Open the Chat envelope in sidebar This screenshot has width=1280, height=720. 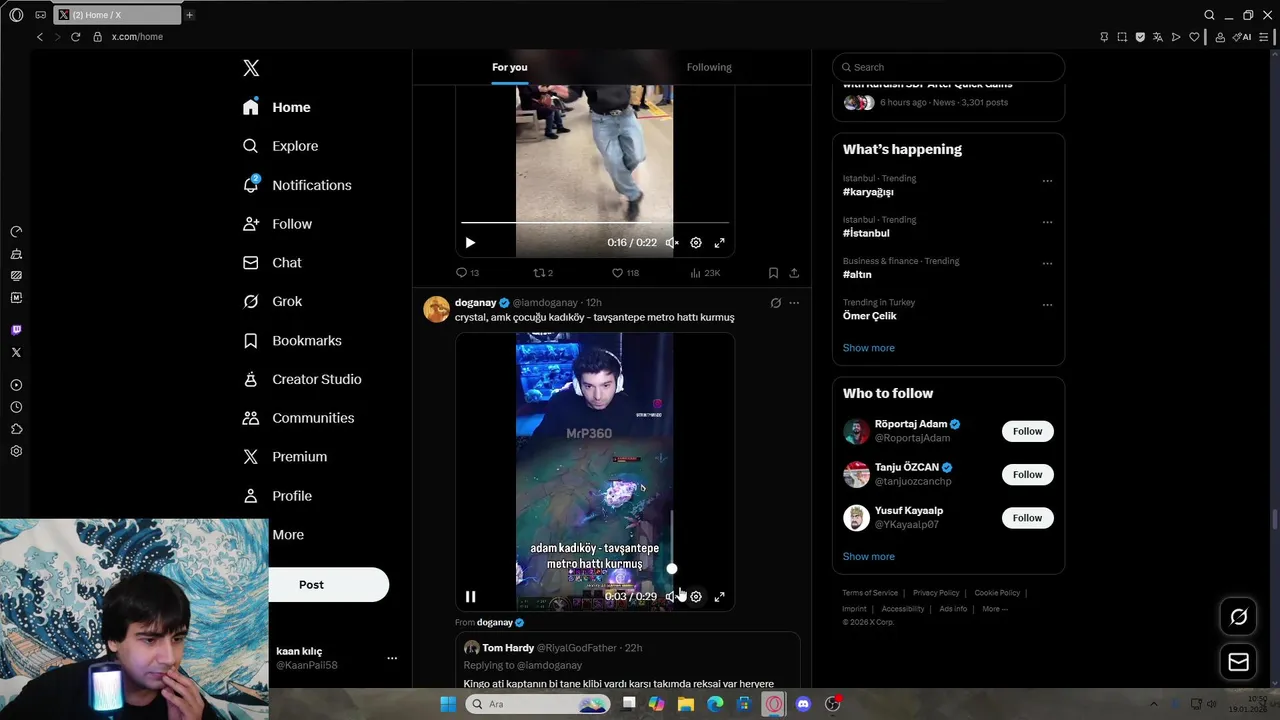click(272, 263)
